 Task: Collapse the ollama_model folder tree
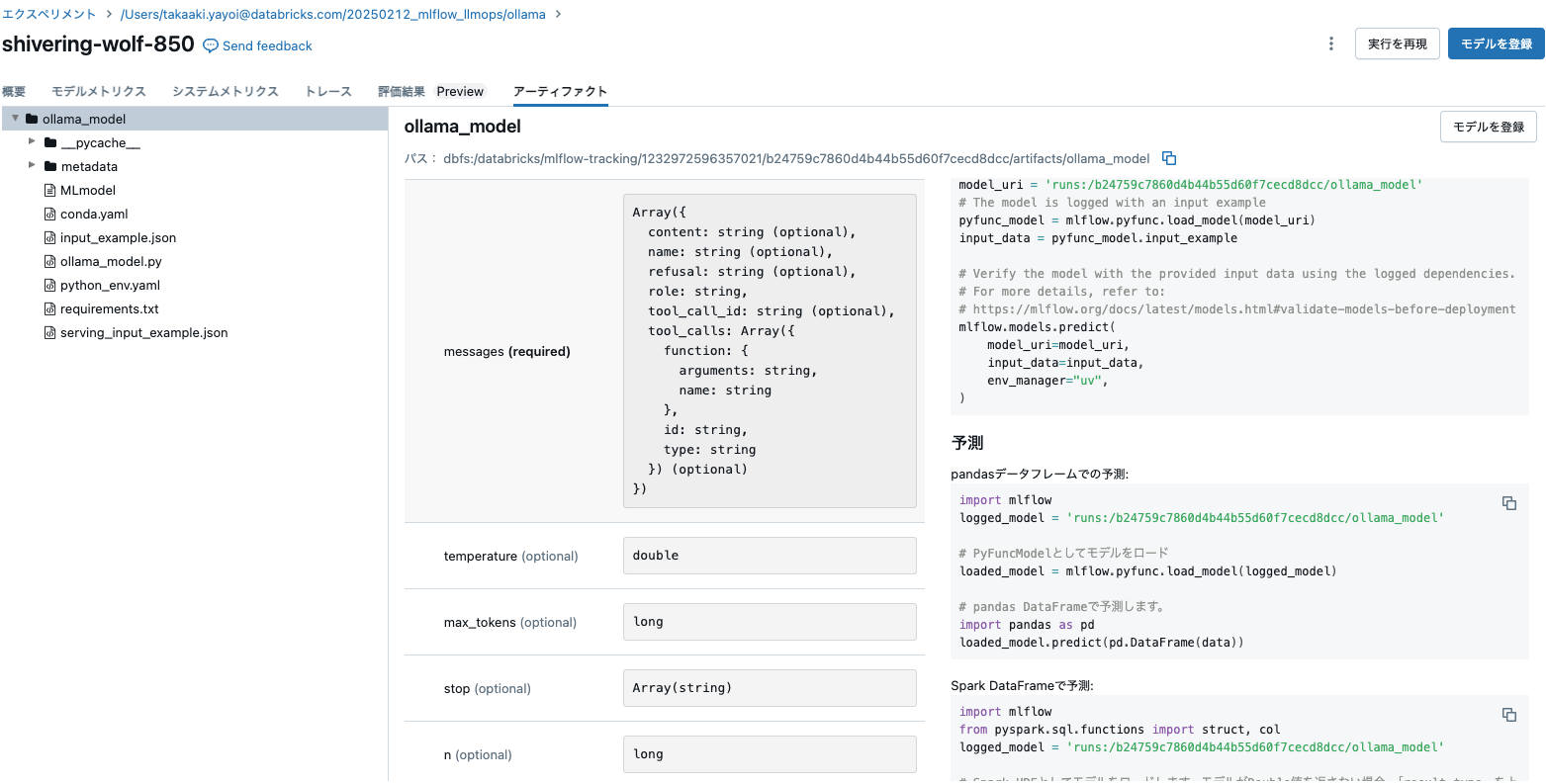coord(15,118)
